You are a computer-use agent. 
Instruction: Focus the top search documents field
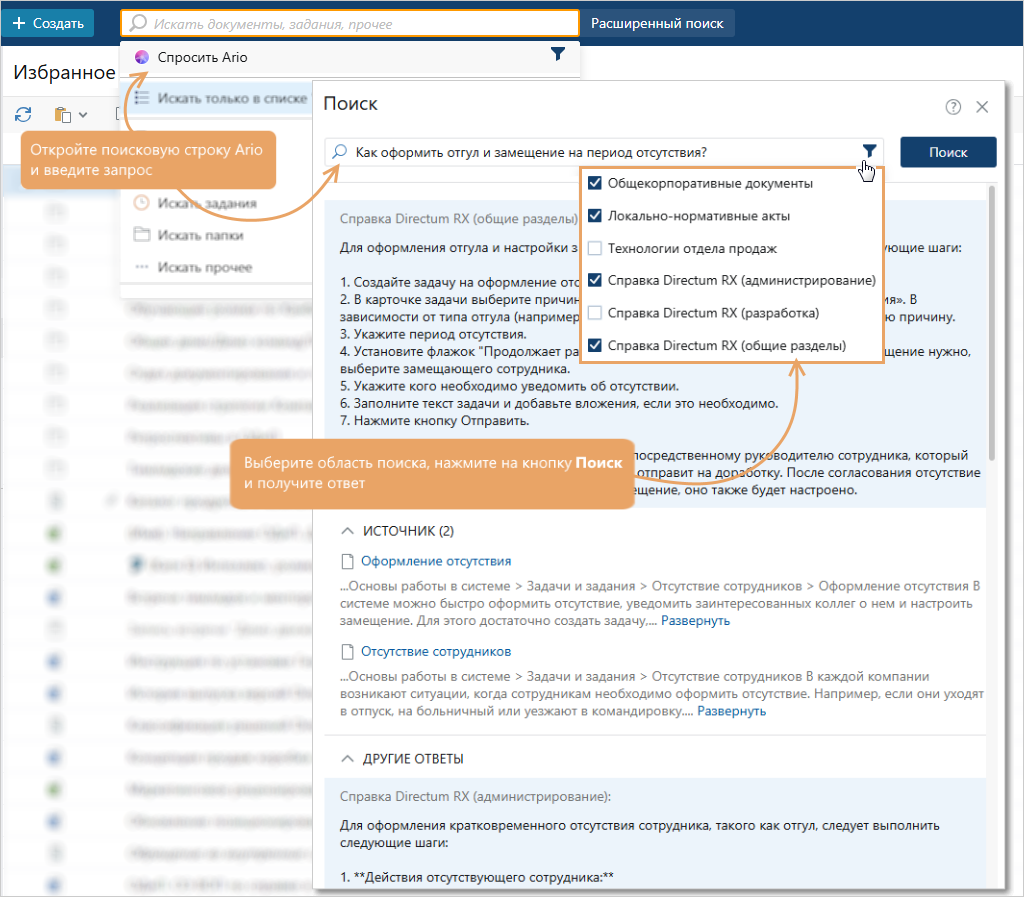[350, 24]
